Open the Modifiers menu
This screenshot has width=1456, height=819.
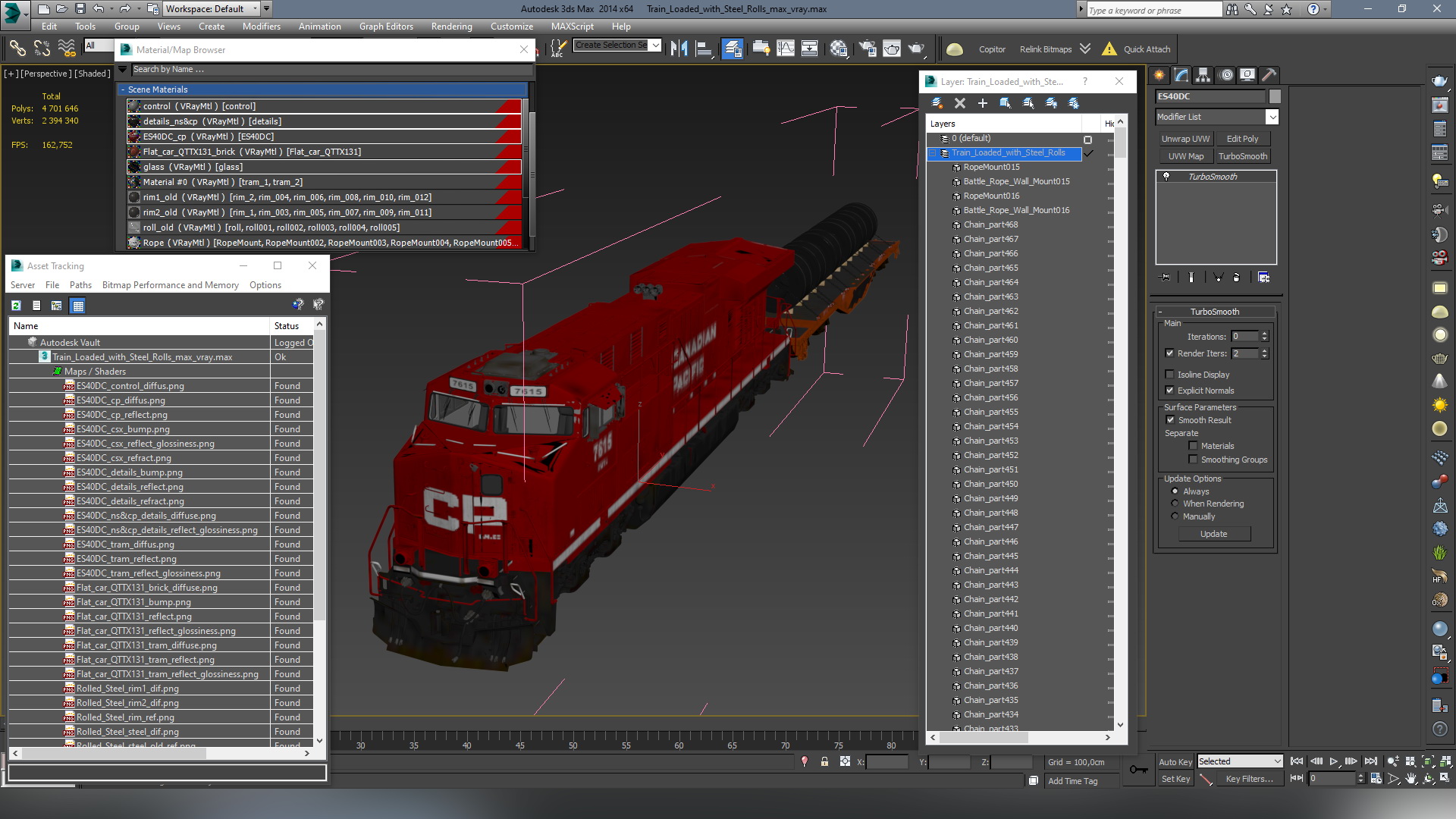pyautogui.click(x=262, y=27)
